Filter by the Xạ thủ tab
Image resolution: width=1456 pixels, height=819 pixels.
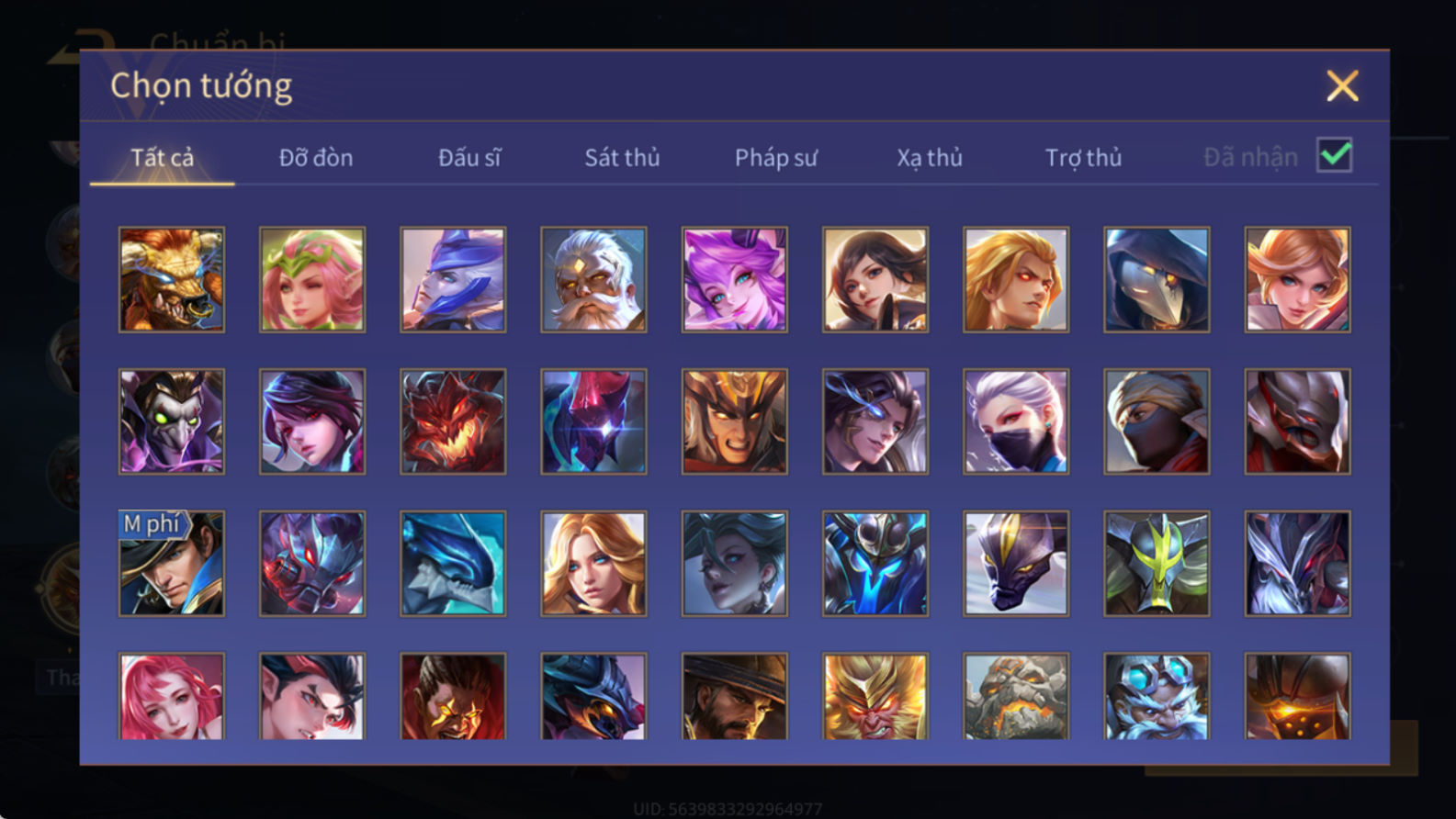pos(930,158)
